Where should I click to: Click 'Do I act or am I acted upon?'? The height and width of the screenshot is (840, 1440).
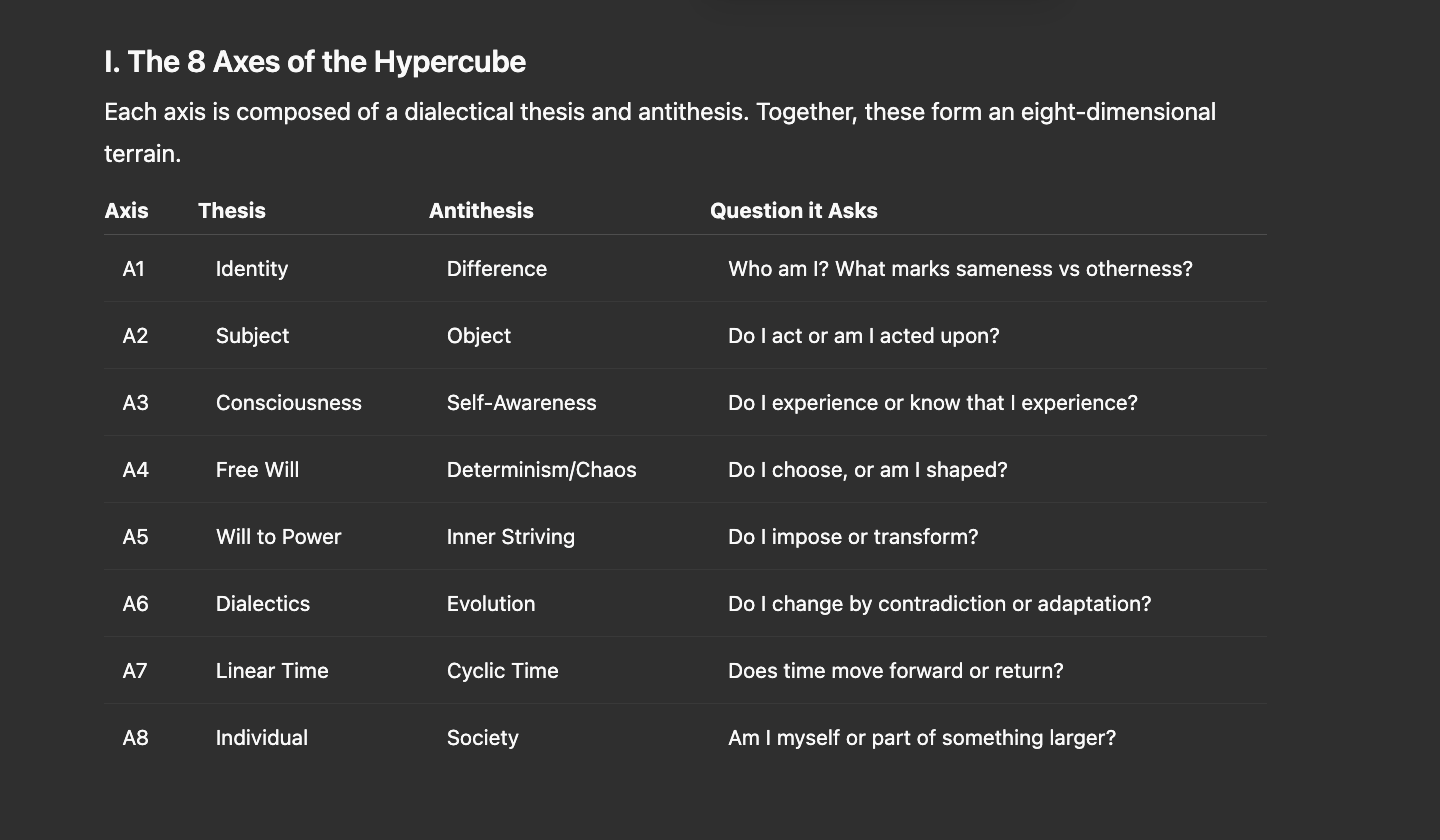[x=864, y=336]
